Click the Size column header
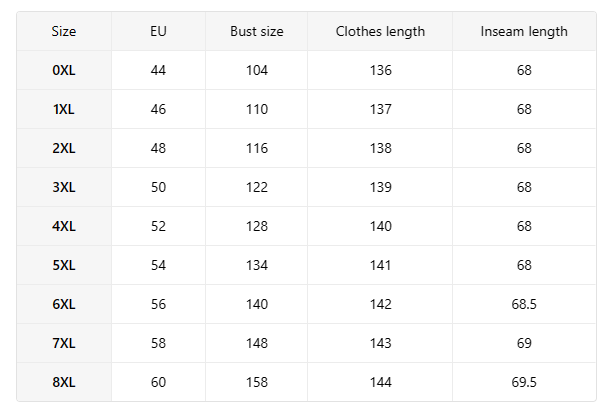The width and height of the screenshot is (608, 412). [x=64, y=31]
